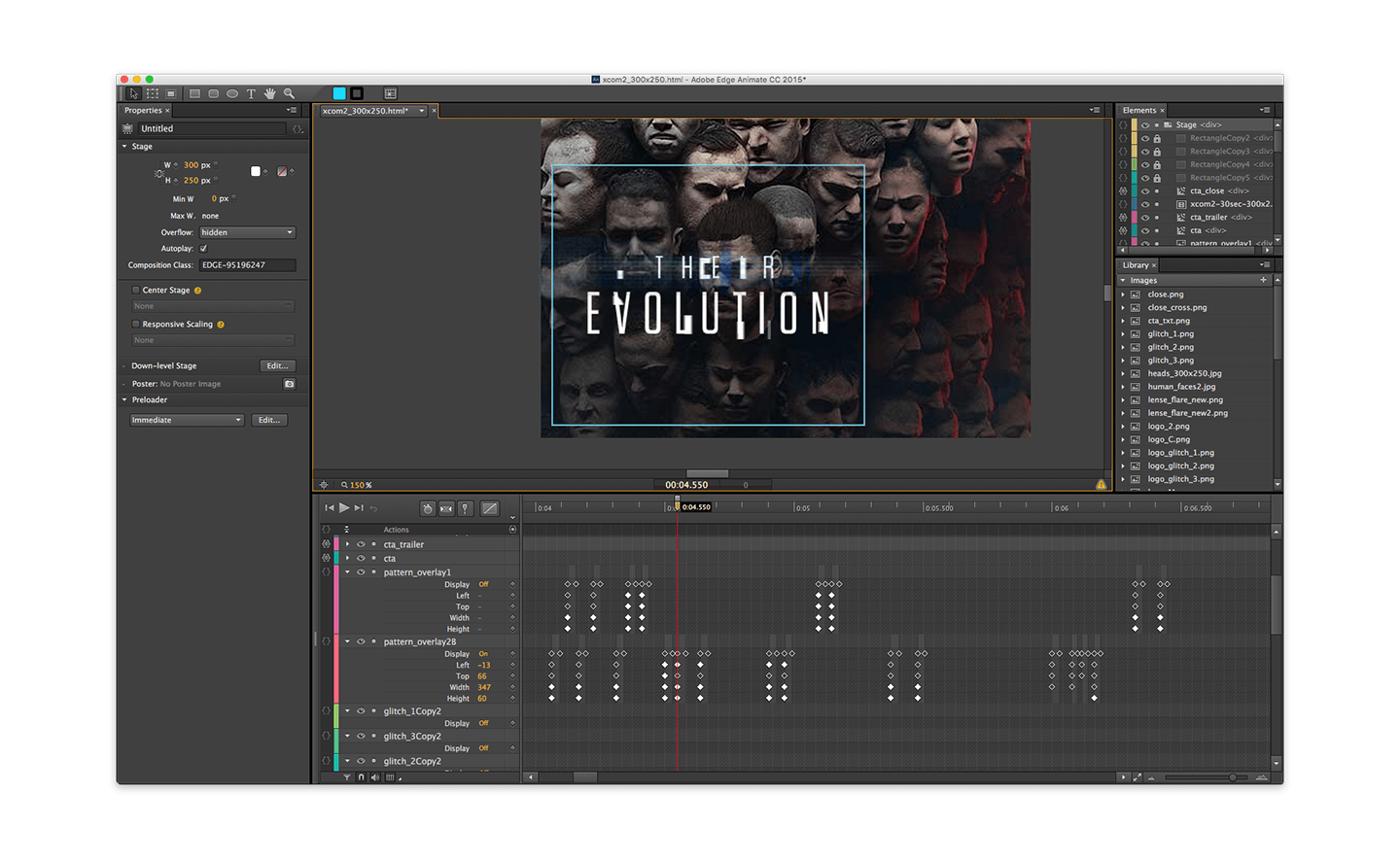This screenshot has width=1400, height=863.
Task: Switch to the Elements panel tab
Action: (x=1138, y=111)
